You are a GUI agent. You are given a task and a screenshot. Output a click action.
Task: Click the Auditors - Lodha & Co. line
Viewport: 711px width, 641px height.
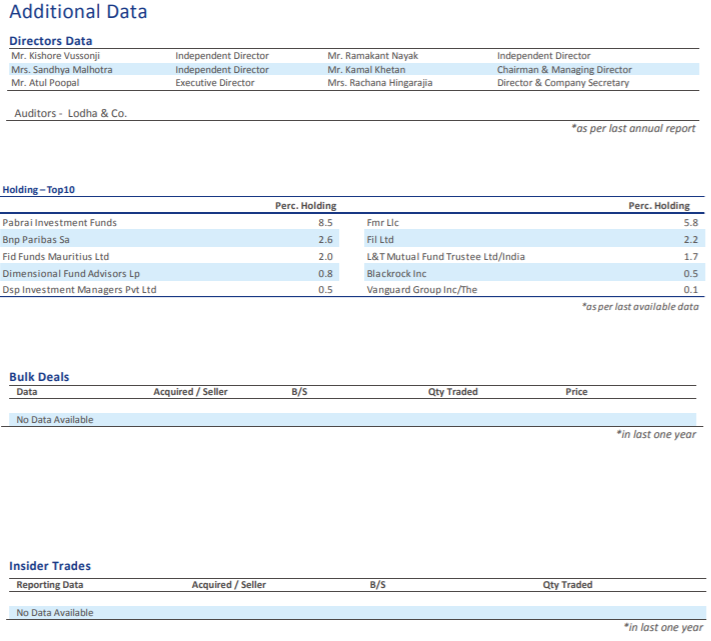(70, 113)
